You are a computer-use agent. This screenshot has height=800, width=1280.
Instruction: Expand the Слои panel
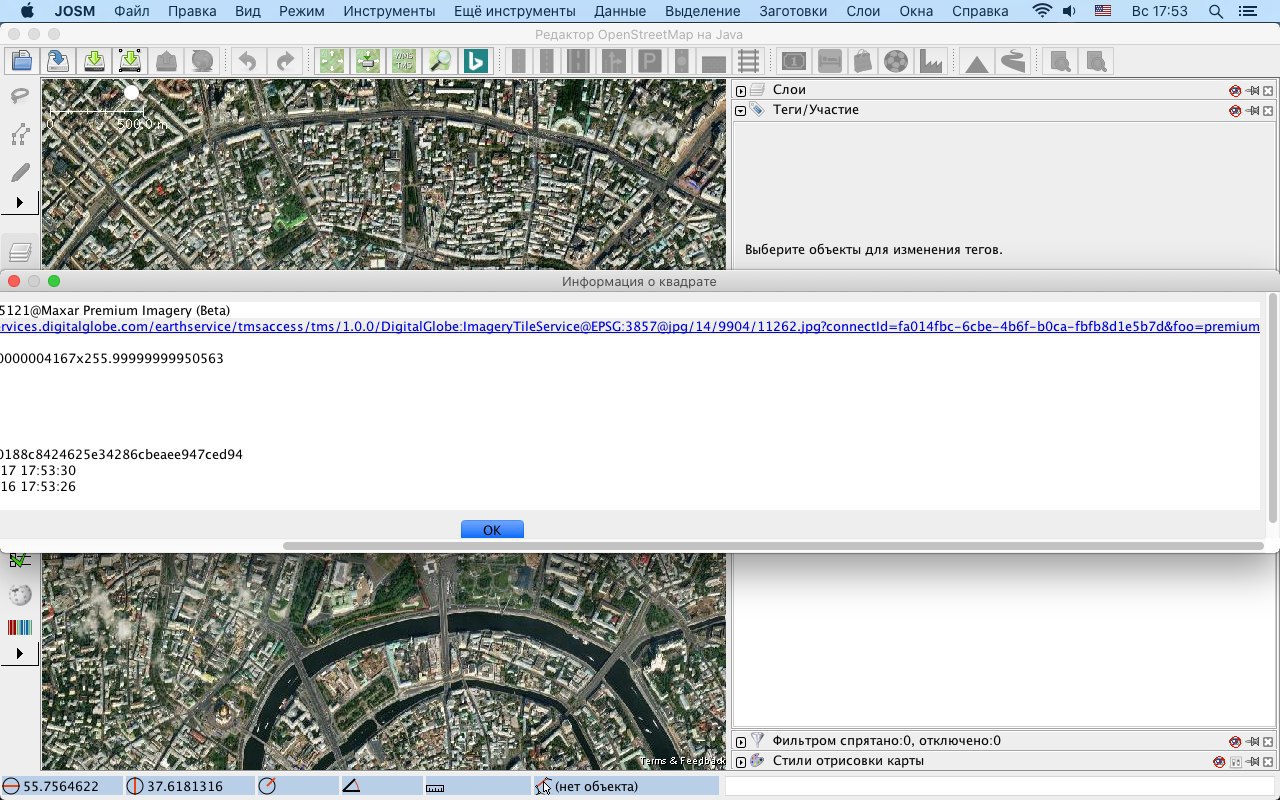tap(741, 91)
